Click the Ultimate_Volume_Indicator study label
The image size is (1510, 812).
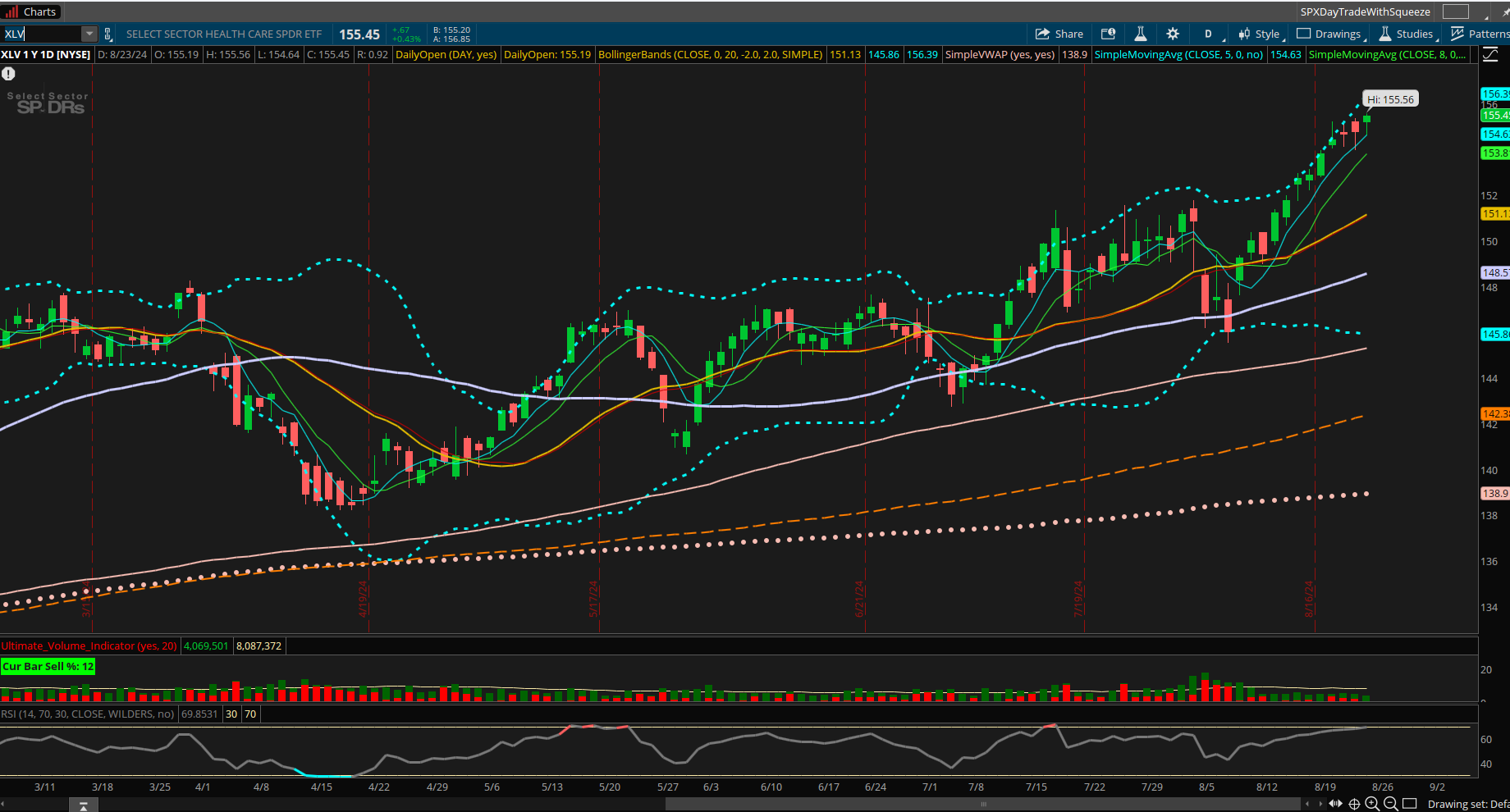point(89,646)
